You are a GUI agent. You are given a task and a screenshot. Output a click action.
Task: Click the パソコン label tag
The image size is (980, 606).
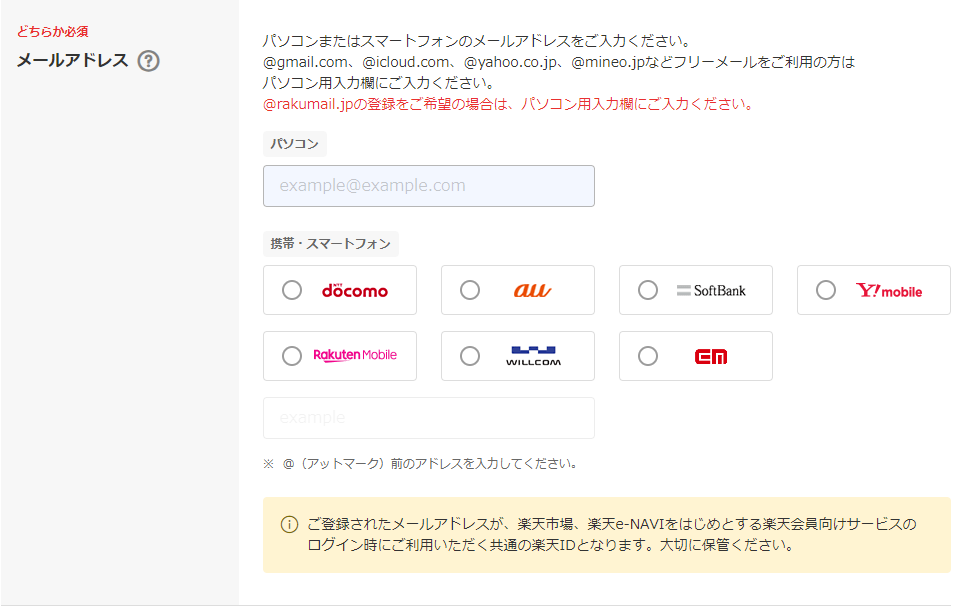pyautogui.click(x=294, y=144)
